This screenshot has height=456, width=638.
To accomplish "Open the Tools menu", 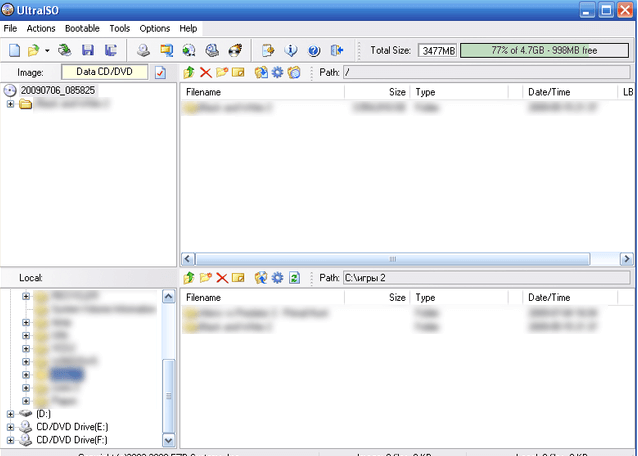I will click(120, 28).
